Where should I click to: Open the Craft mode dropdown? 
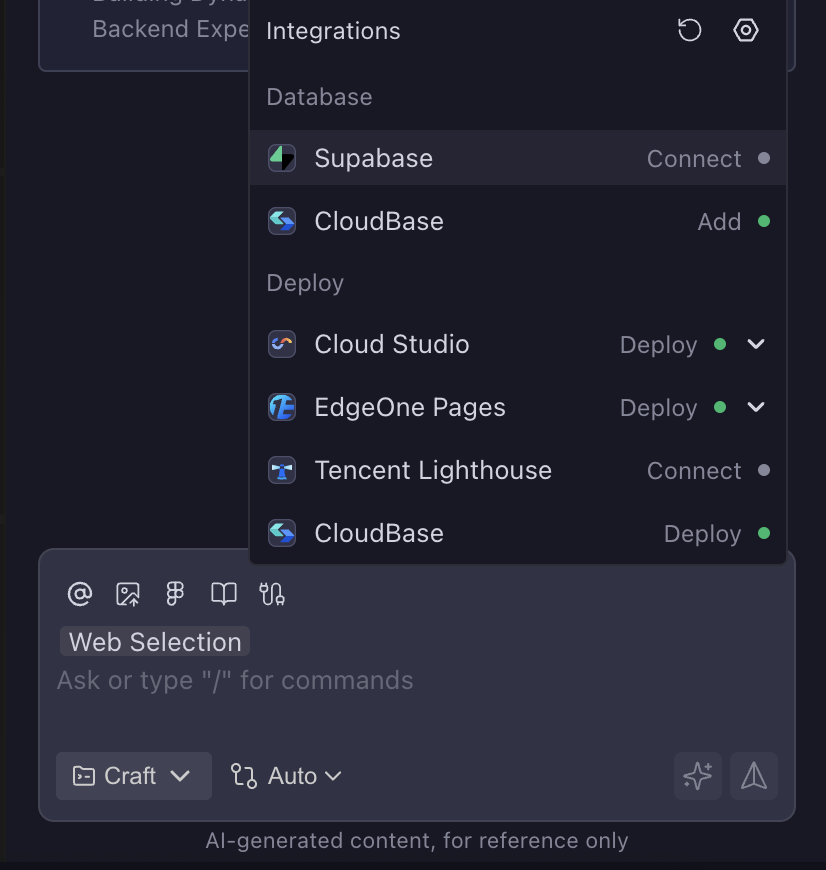[133, 776]
